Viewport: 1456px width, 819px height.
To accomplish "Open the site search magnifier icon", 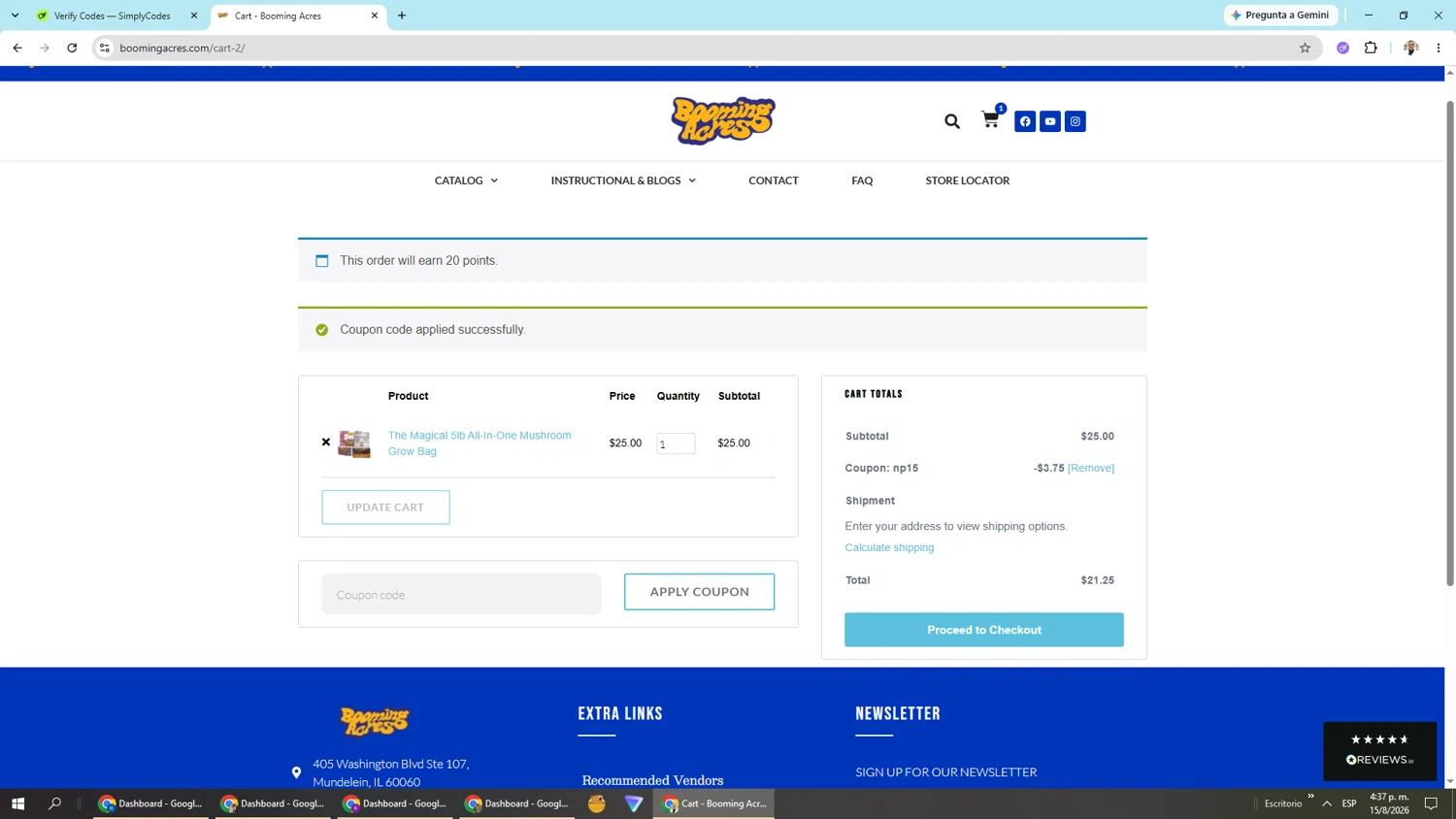I will tap(951, 121).
